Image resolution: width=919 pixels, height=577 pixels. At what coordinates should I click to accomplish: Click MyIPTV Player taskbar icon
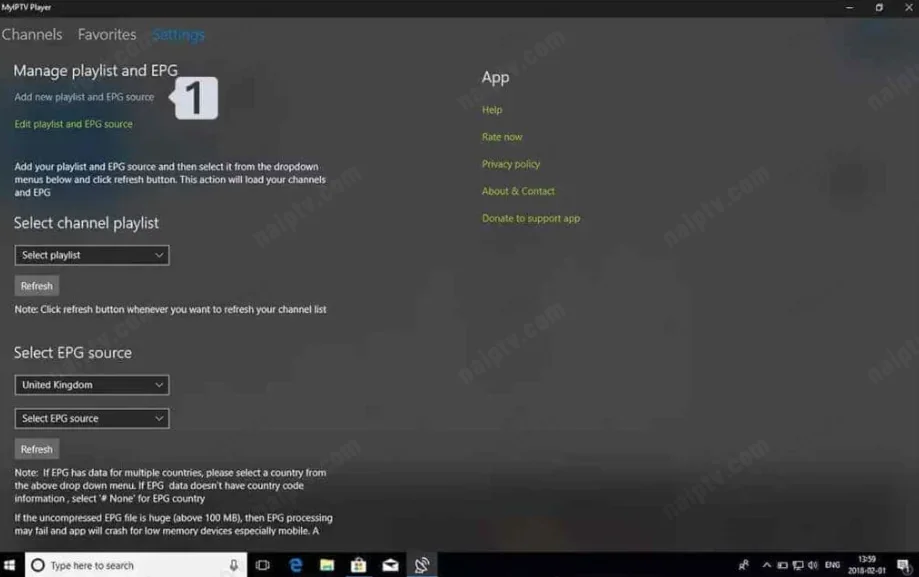point(421,565)
